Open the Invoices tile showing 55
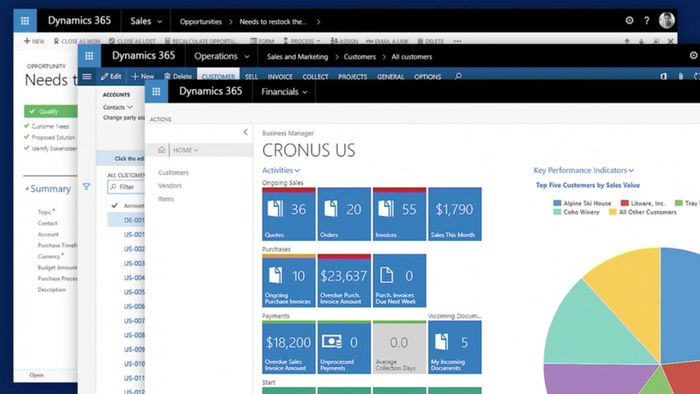The width and height of the screenshot is (700, 394). click(x=400, y=214)
